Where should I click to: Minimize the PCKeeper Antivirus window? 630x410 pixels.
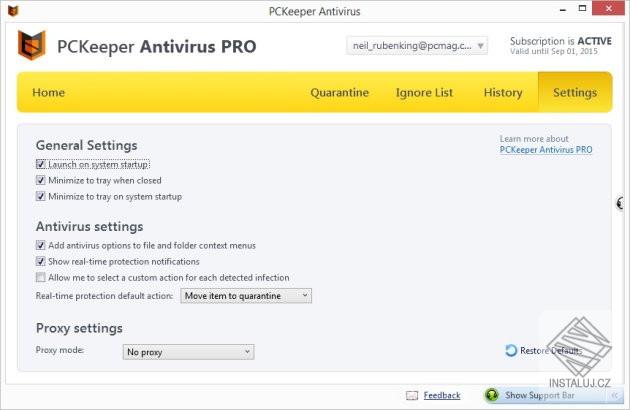(563, 9)
